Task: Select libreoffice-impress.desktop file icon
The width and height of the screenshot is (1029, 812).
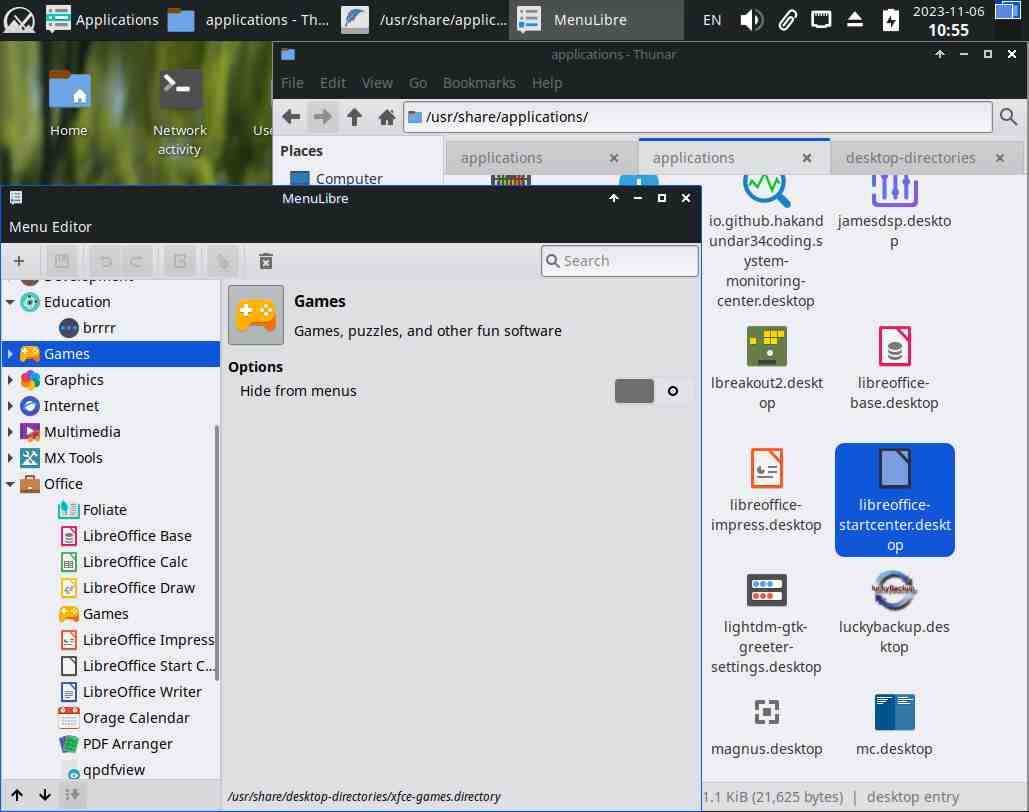Action: 766,468
